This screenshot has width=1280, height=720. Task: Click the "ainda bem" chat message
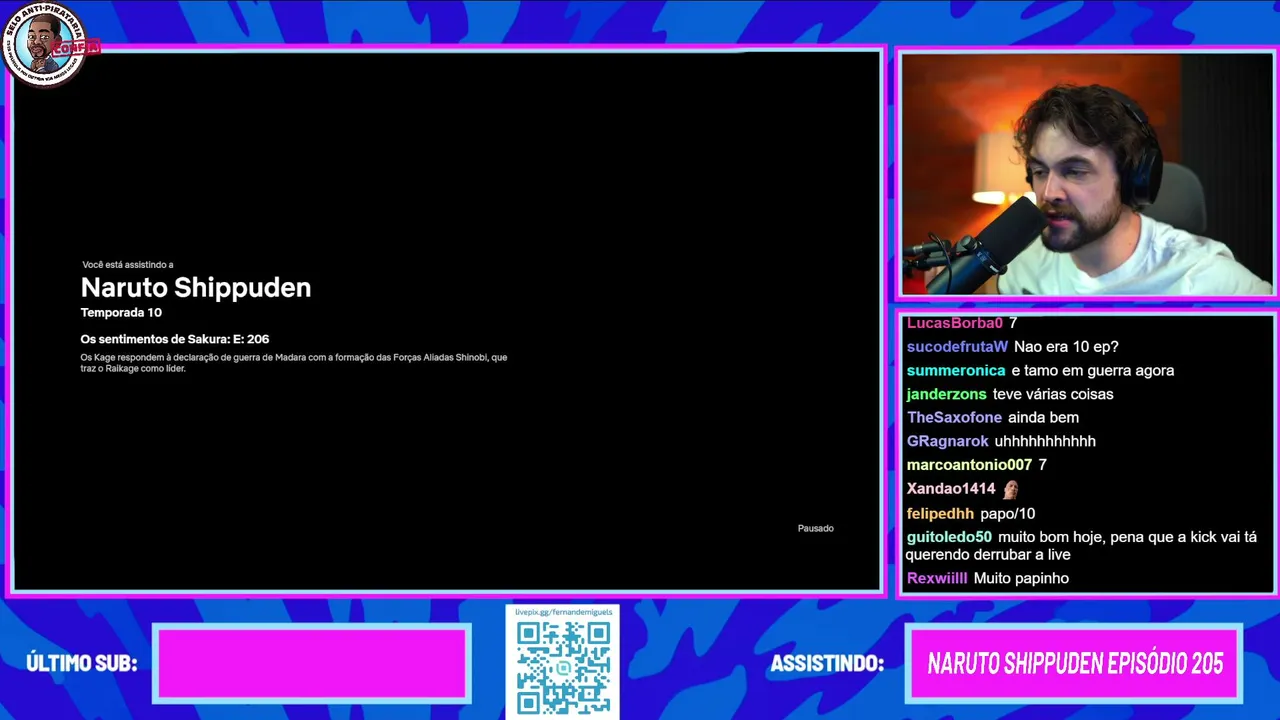click(1043, 418)
